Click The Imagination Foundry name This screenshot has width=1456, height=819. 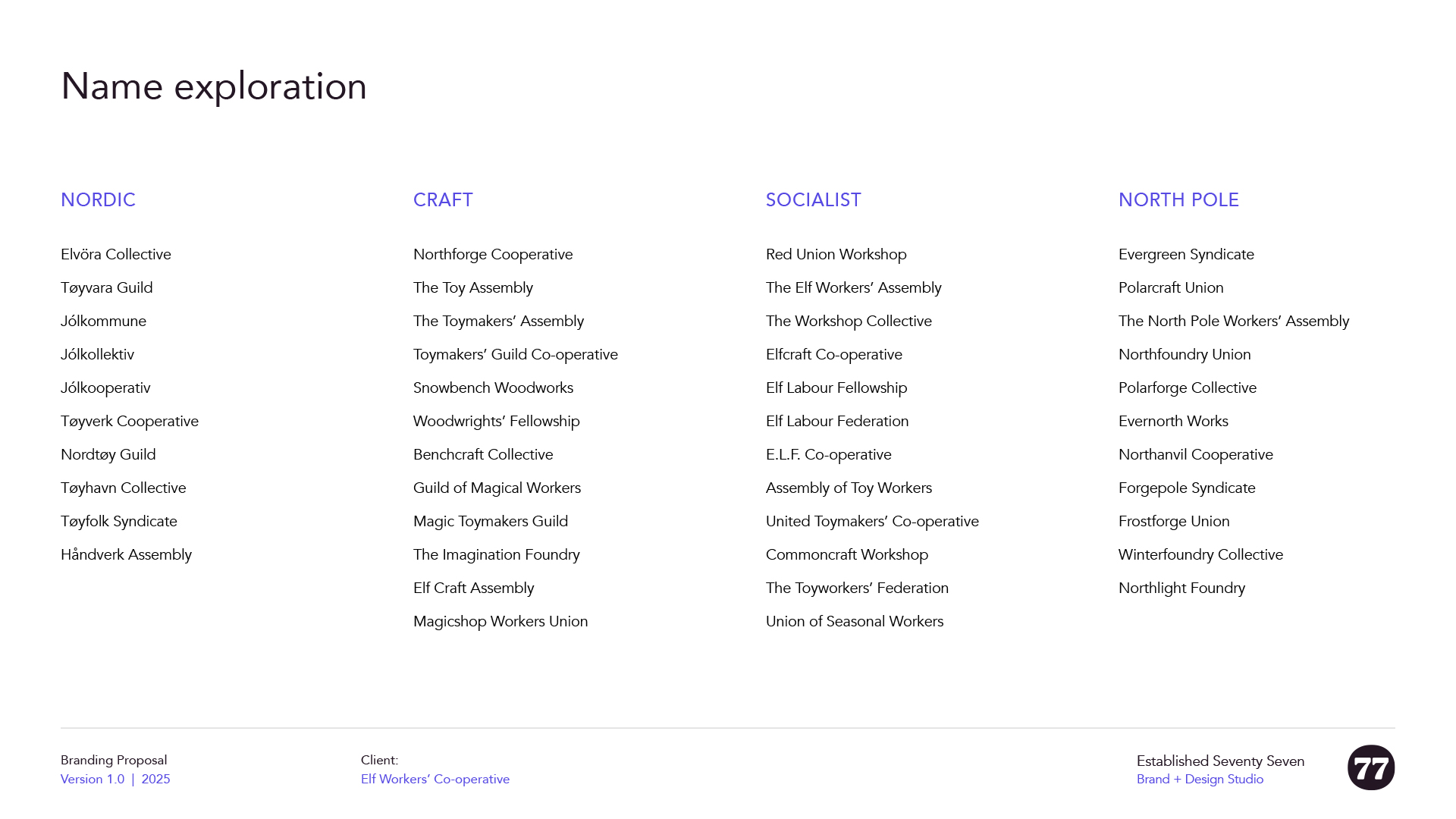coord(496,554)
